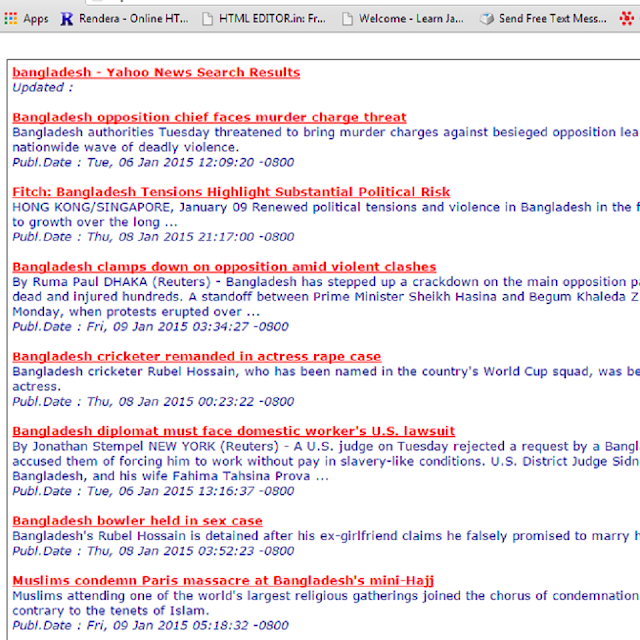Open 'Muslims condemn Paris massacre at Bangladesh's mini-Hajj' link
The image size is (640, 640).
click(x=223, y=581)
